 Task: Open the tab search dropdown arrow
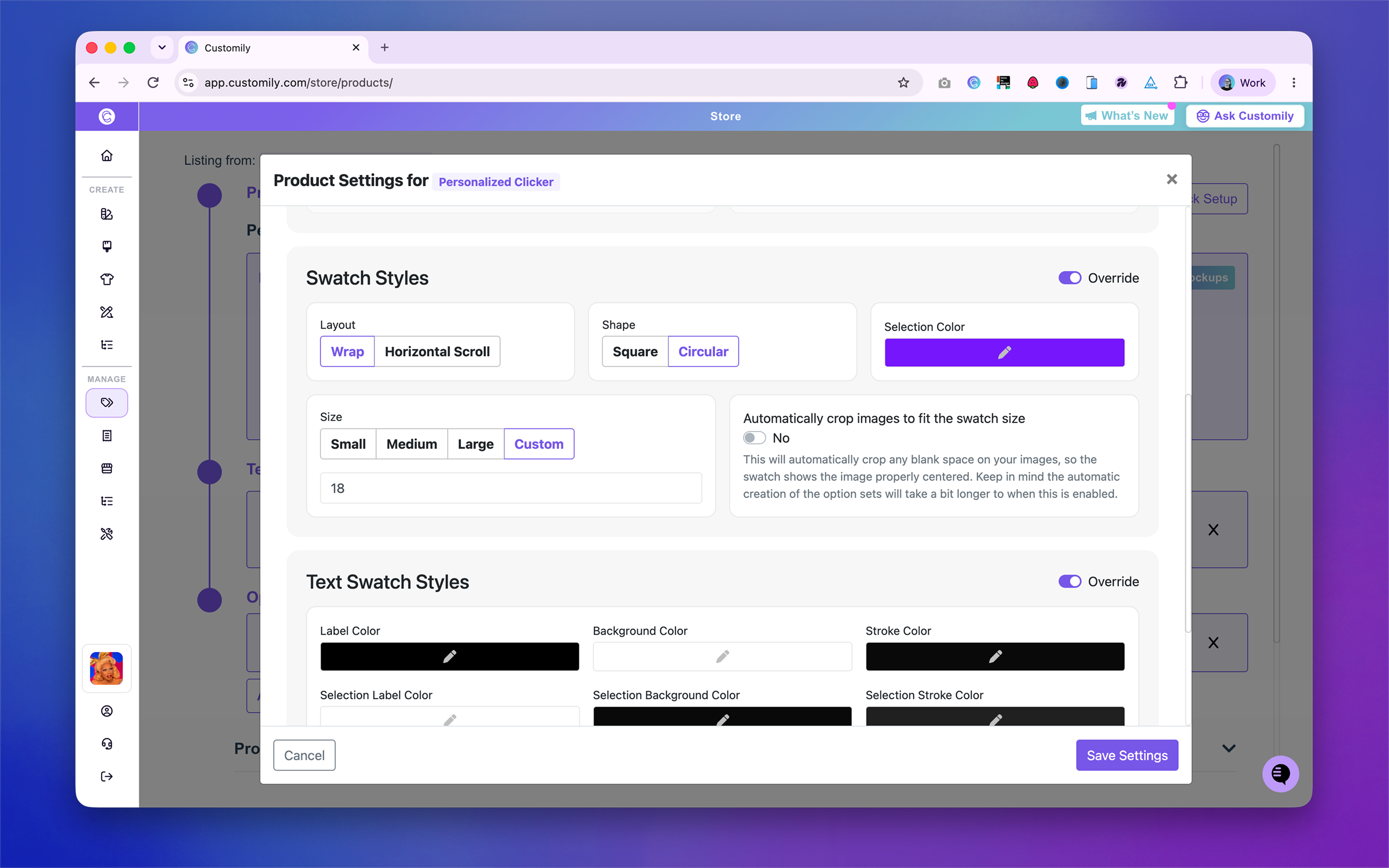click(x=162, y=48)
